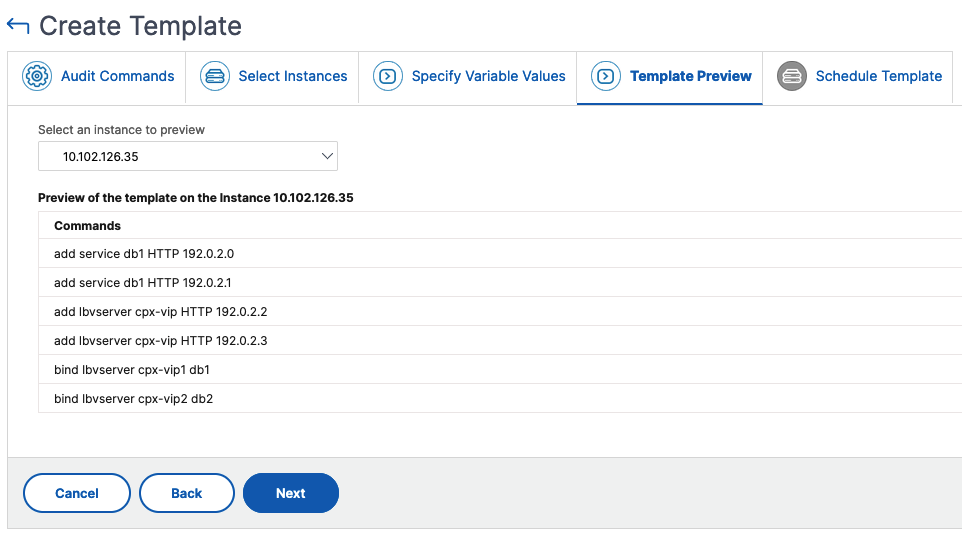
Task: Select the Template Preview tab label
Action: pos(690,76)
